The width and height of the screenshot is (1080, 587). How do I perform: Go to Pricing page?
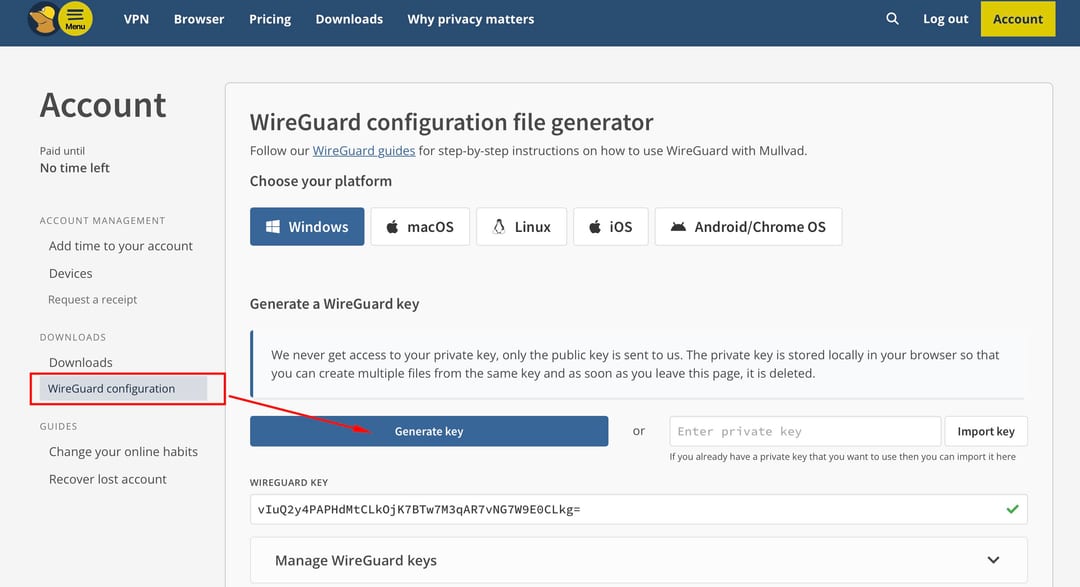tap(270, 19)
